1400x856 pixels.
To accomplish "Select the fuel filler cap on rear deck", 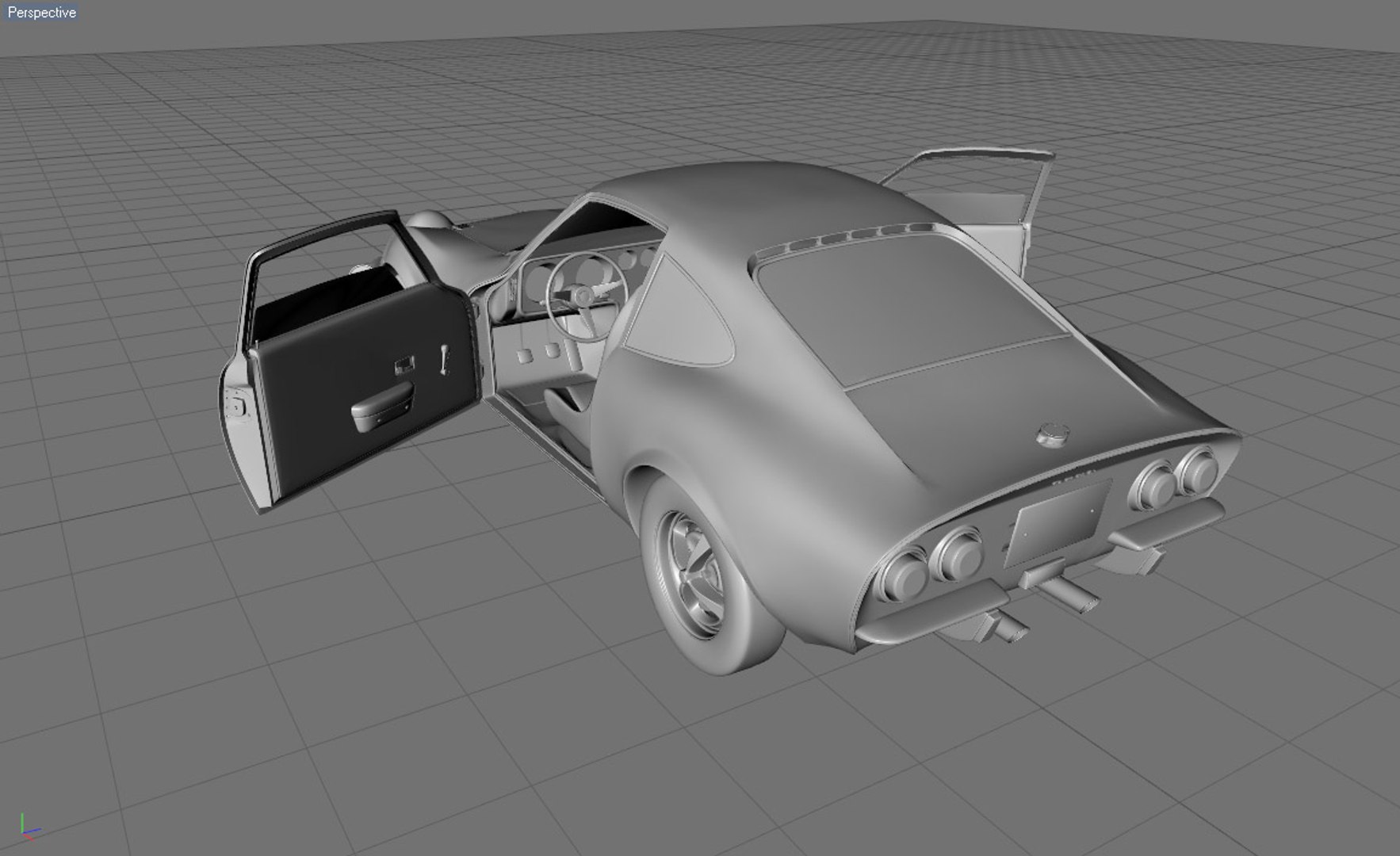I will 1053,434.
